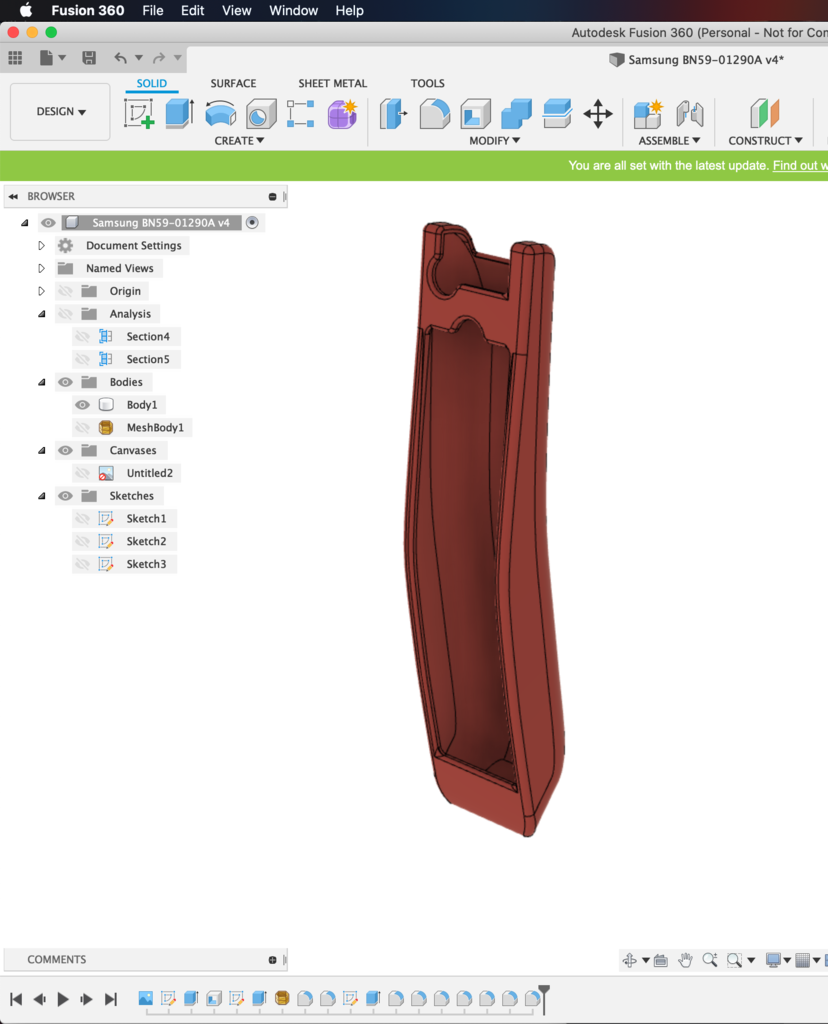Open the Window menu
This screenshot has height=1024, width=828.
pyautogui.click(x=293, y=10)
